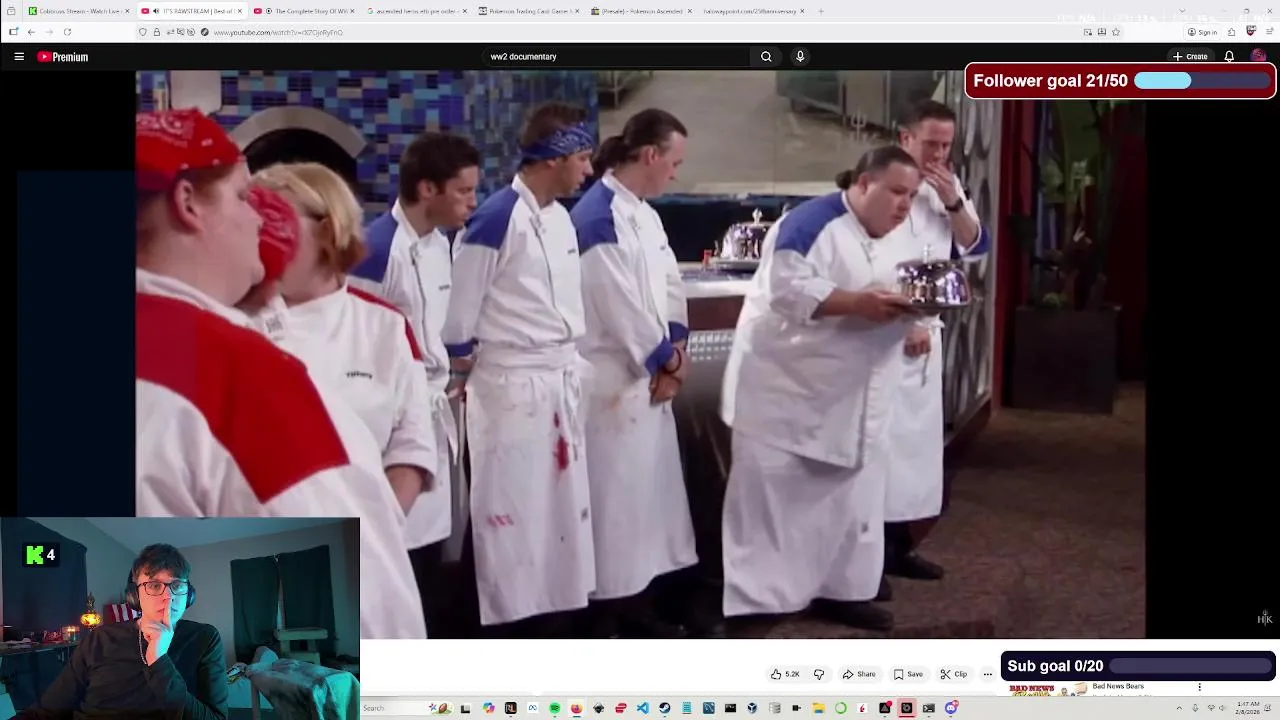The width and height of the screenshot is (1280, 720).
Task: Open Visual Studio Code from taskbar
Action: click(x=642, y=708)
